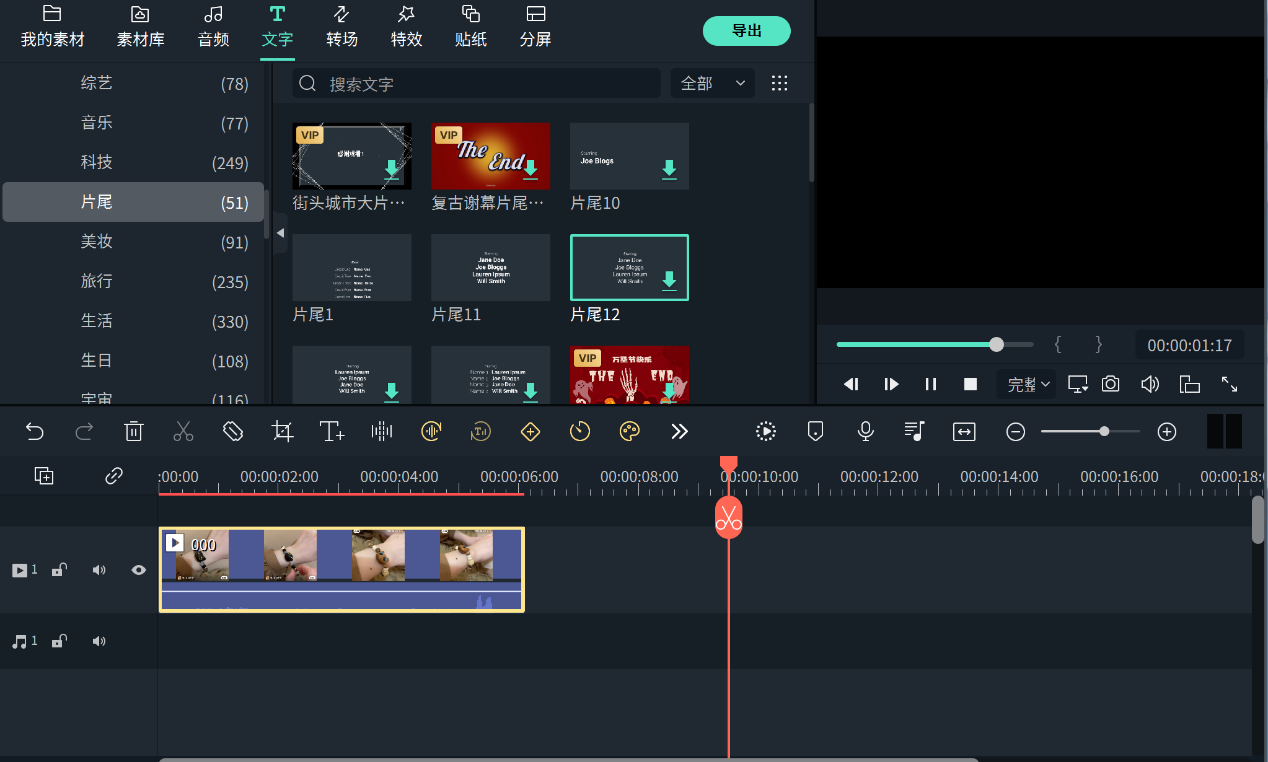Switch to the 贴纸 tab

470,27
